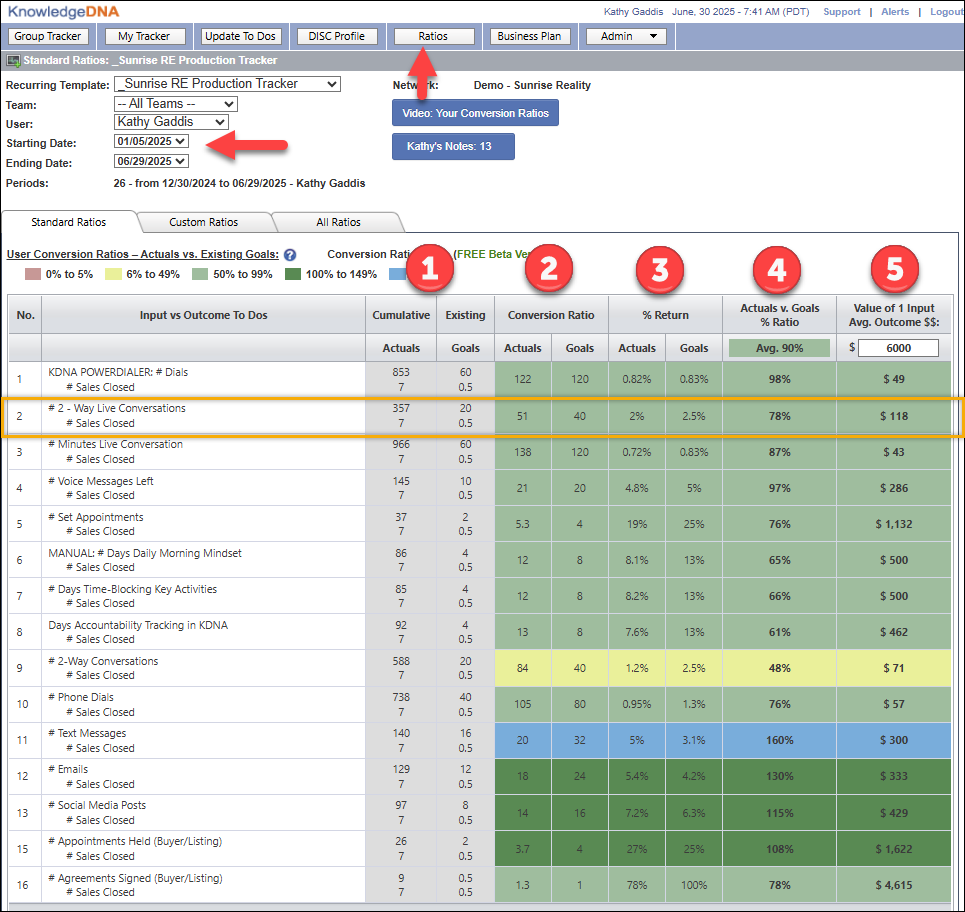Viewport: 965px width, 912px height.
Task: Switch to the Custom Ratios tab
Action: [x=203, y=222]
